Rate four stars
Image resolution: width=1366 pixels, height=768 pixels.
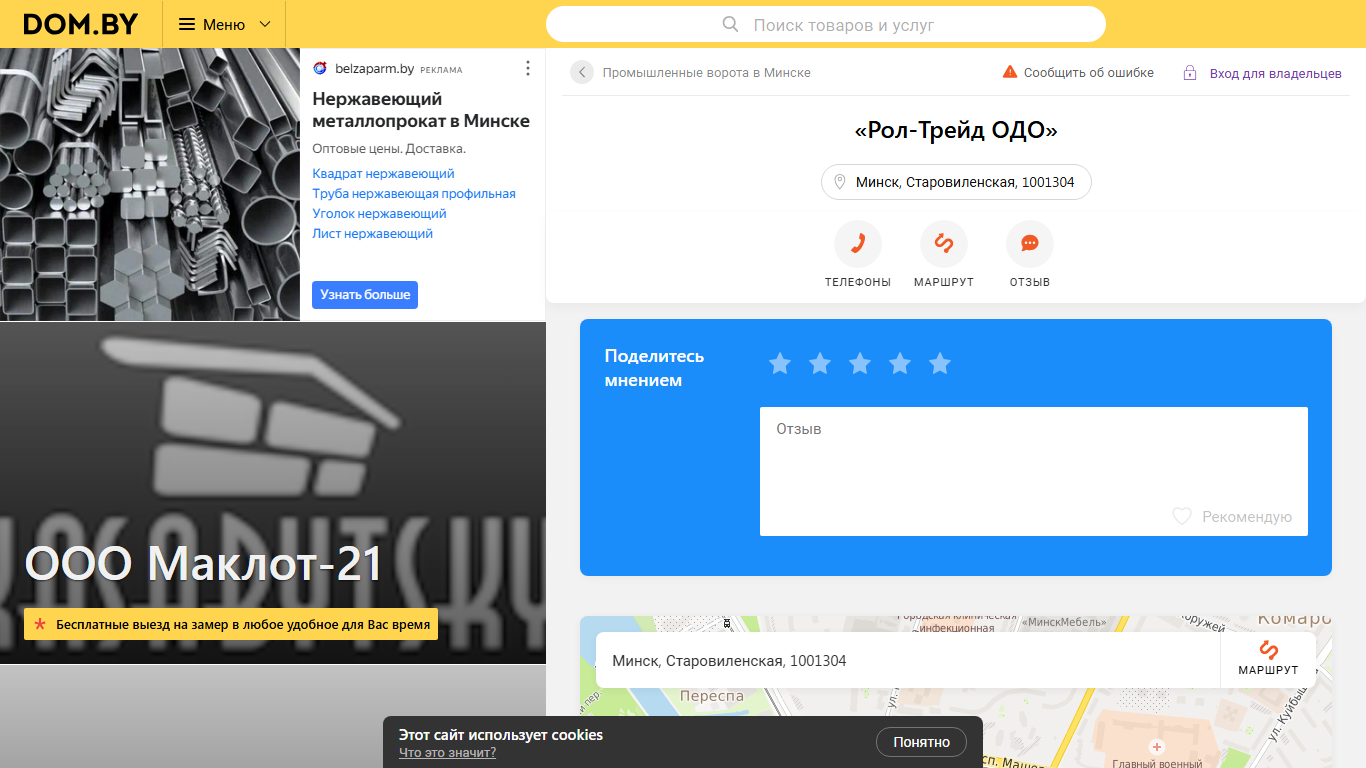pyautogui.click(x=900, y=363)
